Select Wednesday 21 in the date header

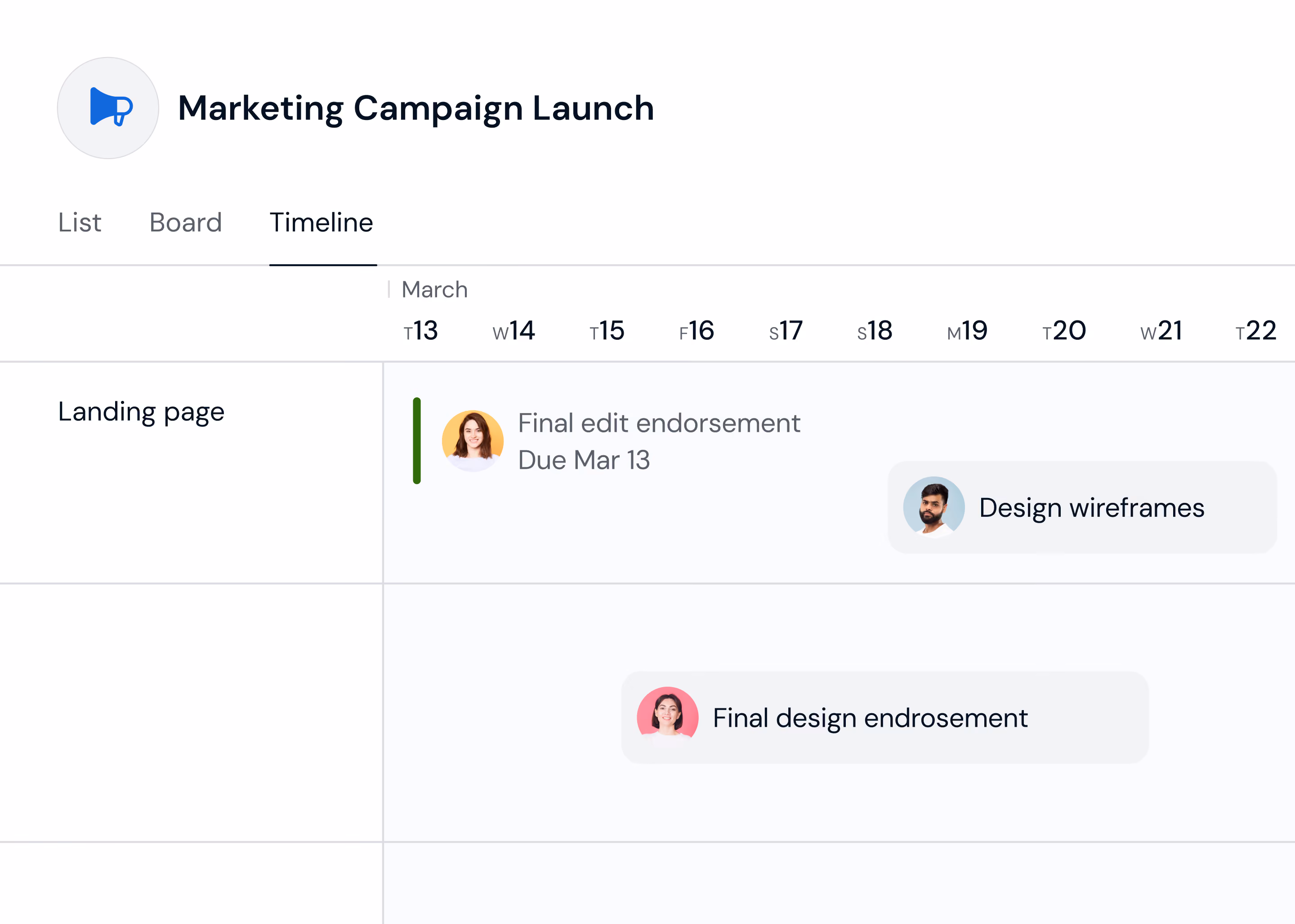[1162, 331]
